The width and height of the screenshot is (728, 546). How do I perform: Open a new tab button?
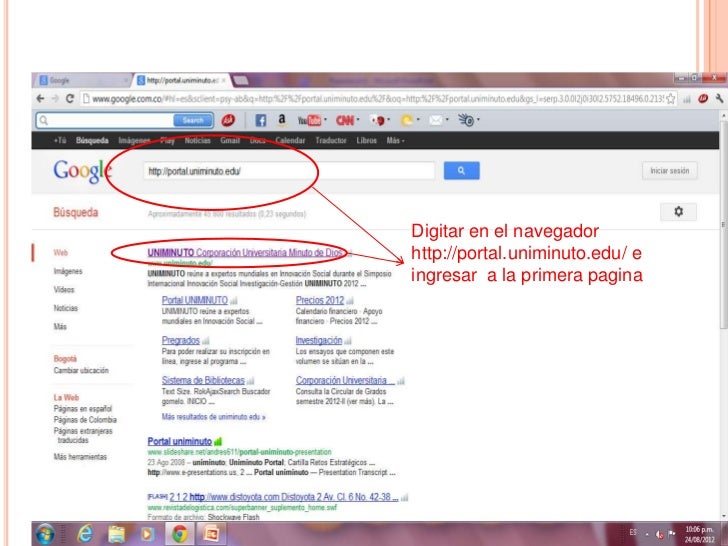241,80
